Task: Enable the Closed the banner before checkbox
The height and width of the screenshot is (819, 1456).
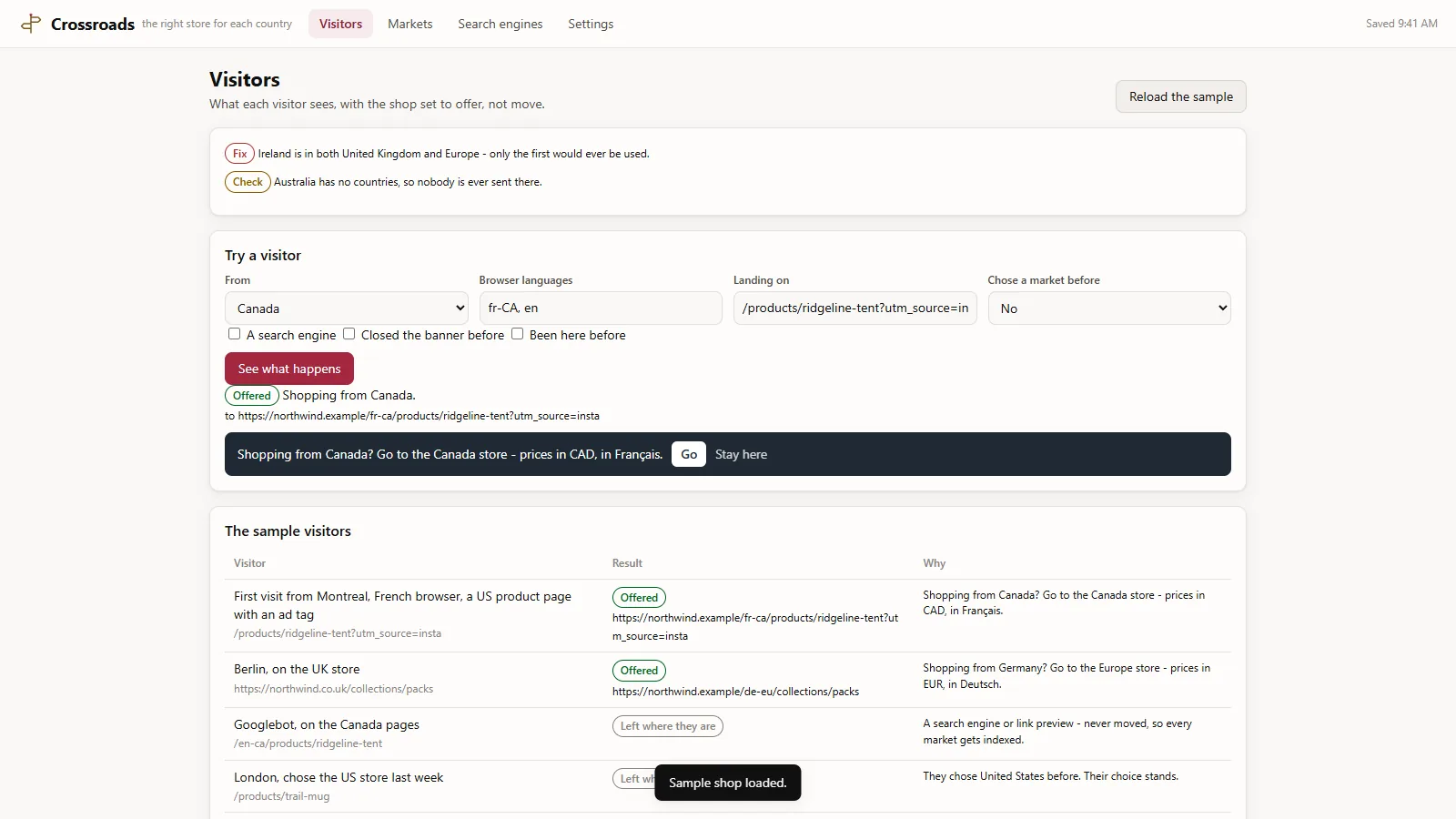Action: pyautogui.click(x=349, y=334)
